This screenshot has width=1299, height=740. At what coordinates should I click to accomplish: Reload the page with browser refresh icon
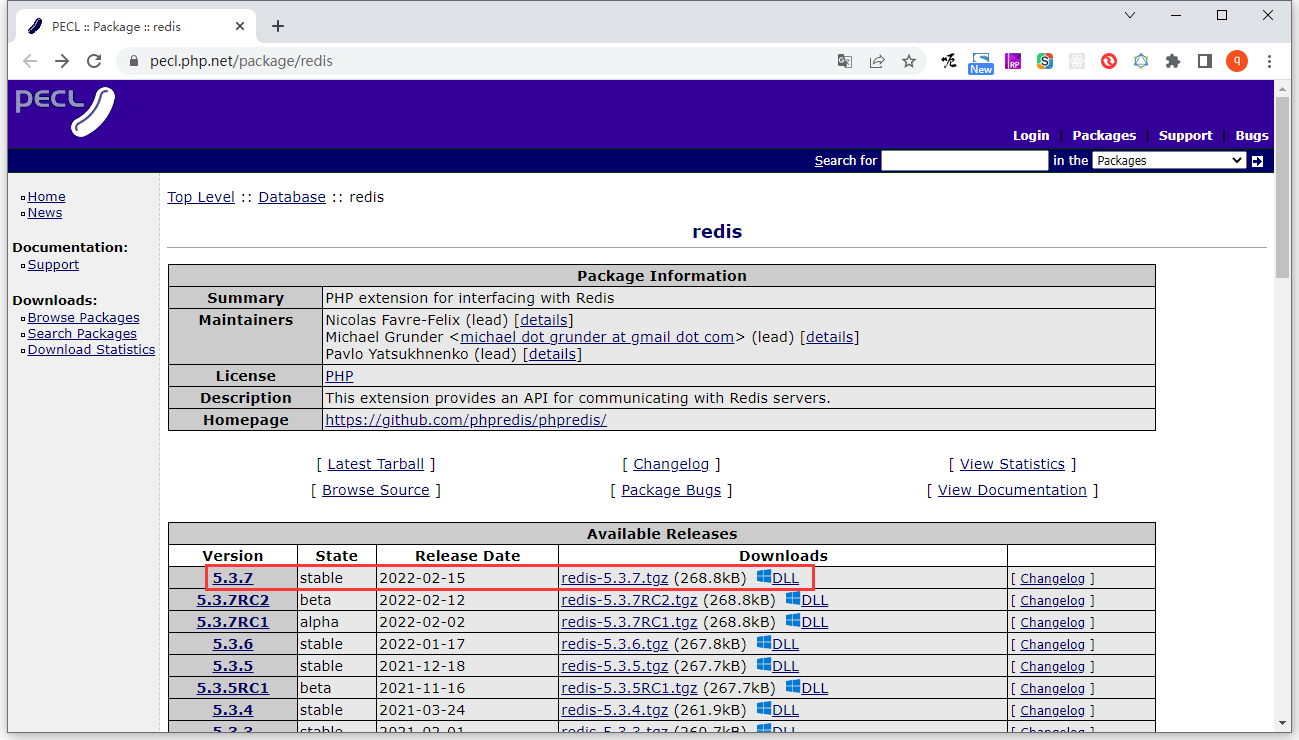coord(94,61)
